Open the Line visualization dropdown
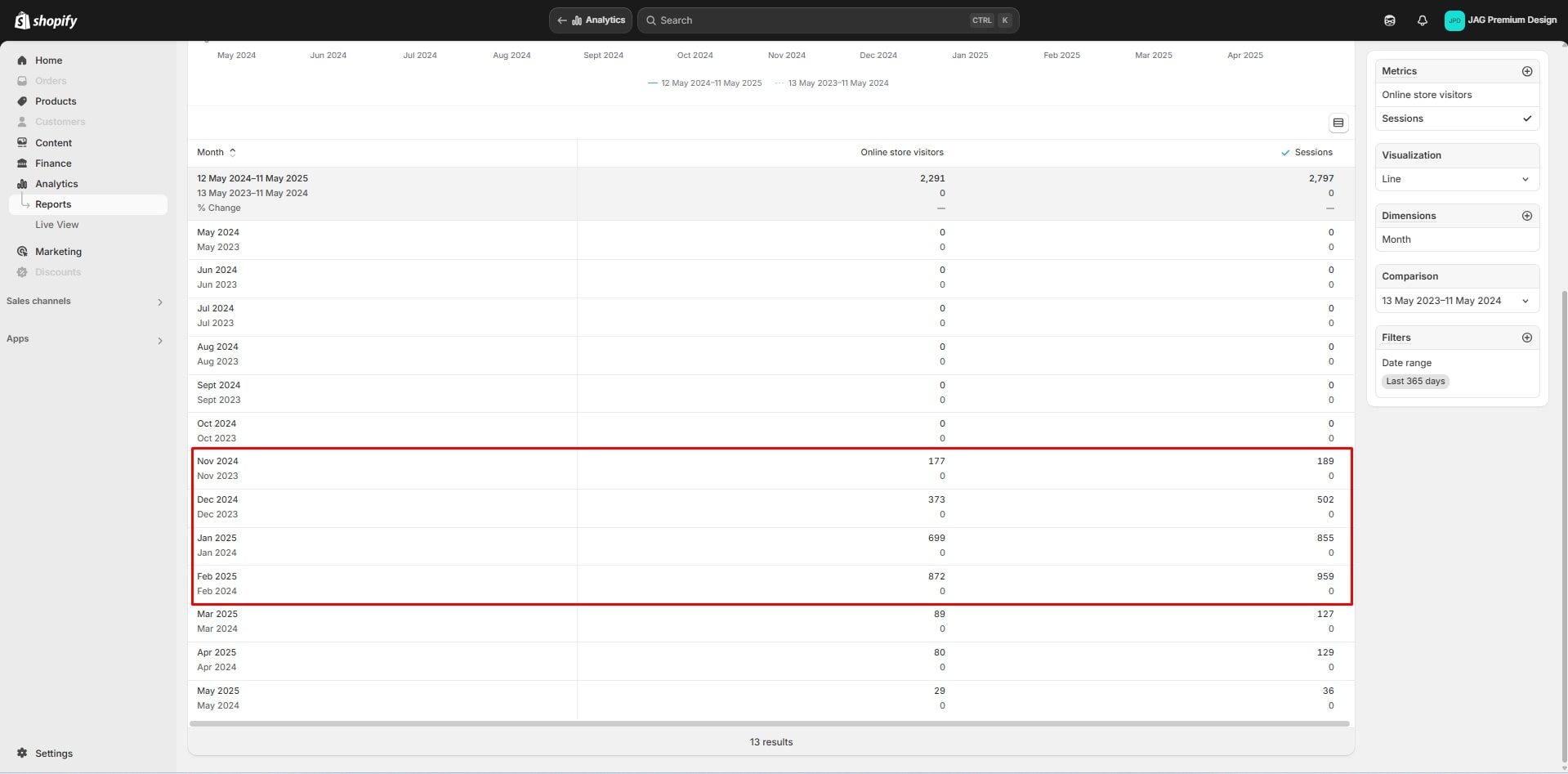The width and height of the screenshot is (1568, 774). (x=1456, y=179)
